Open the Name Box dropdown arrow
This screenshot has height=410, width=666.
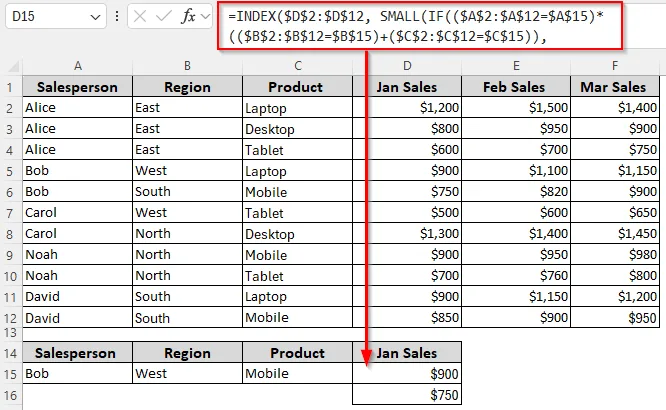coord(95,17)
